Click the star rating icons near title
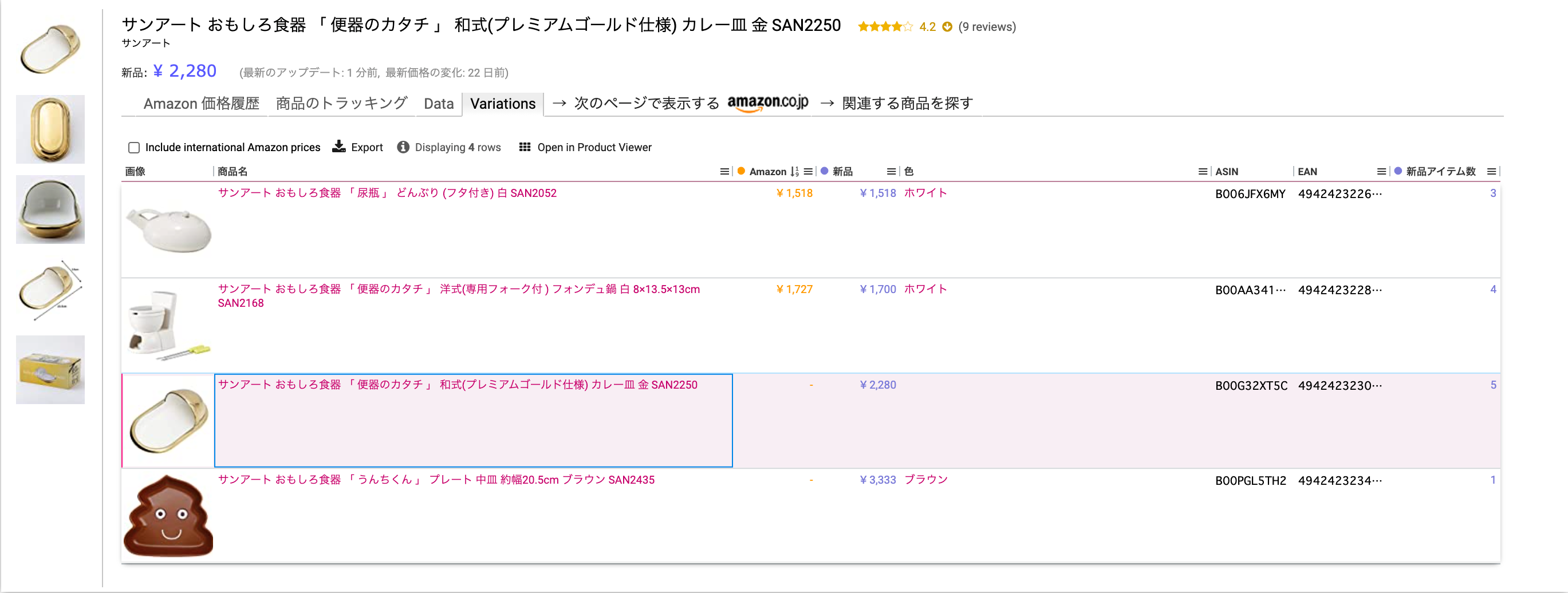Screen dimensions: 1568x593 click(x=885, y=27)
